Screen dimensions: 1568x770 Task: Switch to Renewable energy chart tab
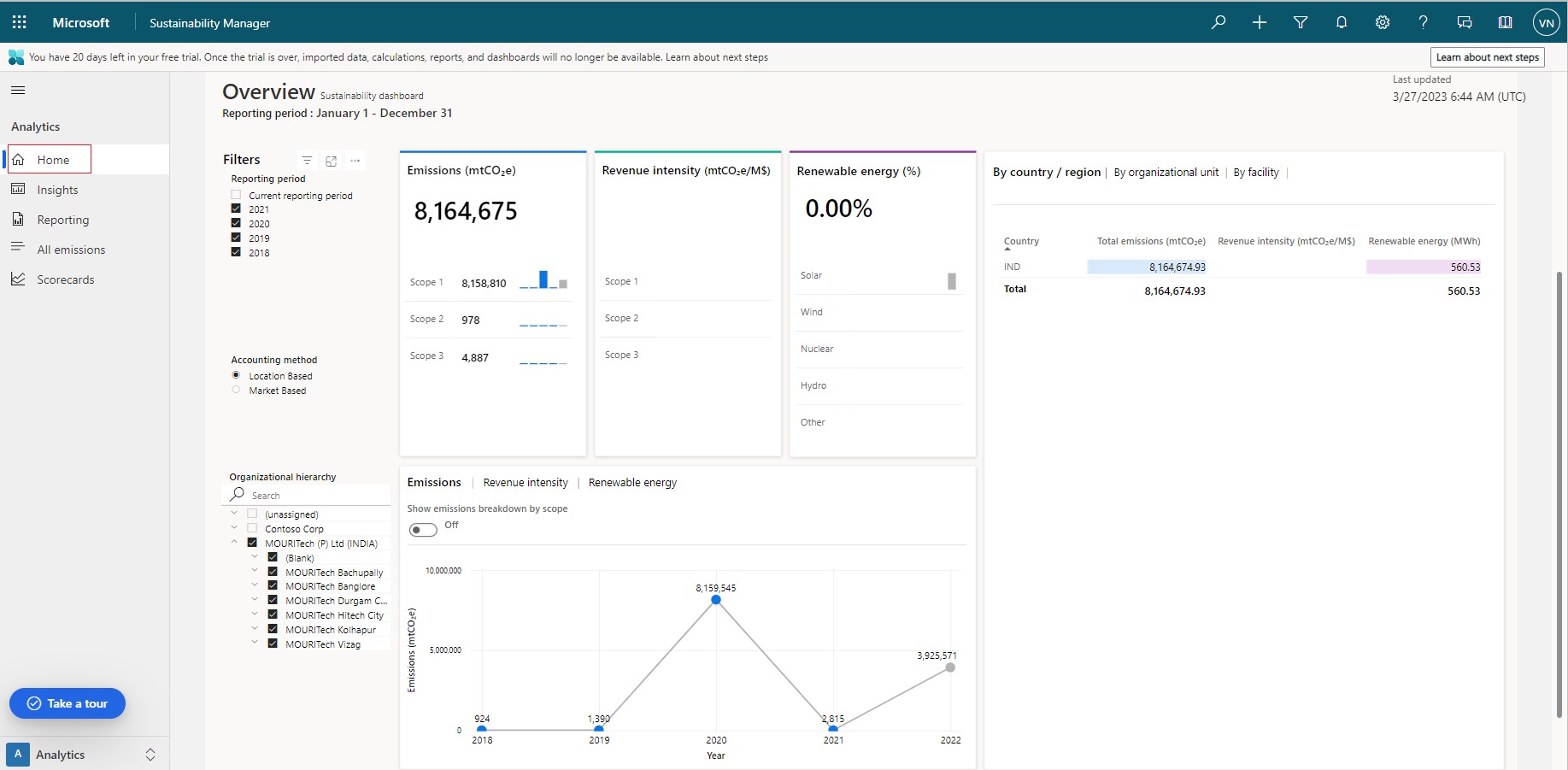point(632,483)
